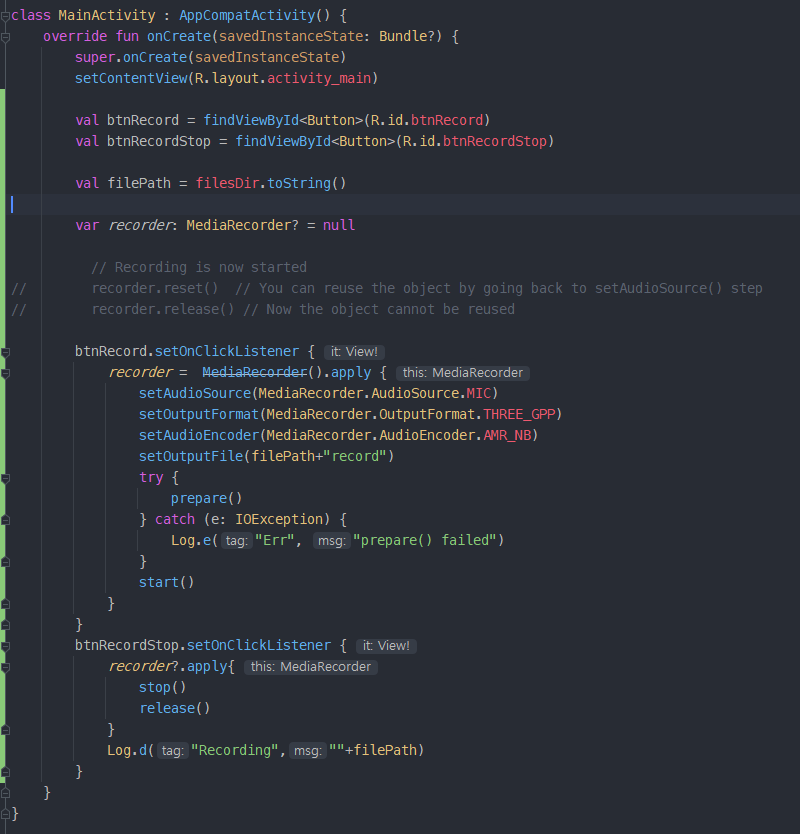Click commented-out recorder.reset() text
The width and height of the screenshot is (800, 834).
tap(155, 288)
